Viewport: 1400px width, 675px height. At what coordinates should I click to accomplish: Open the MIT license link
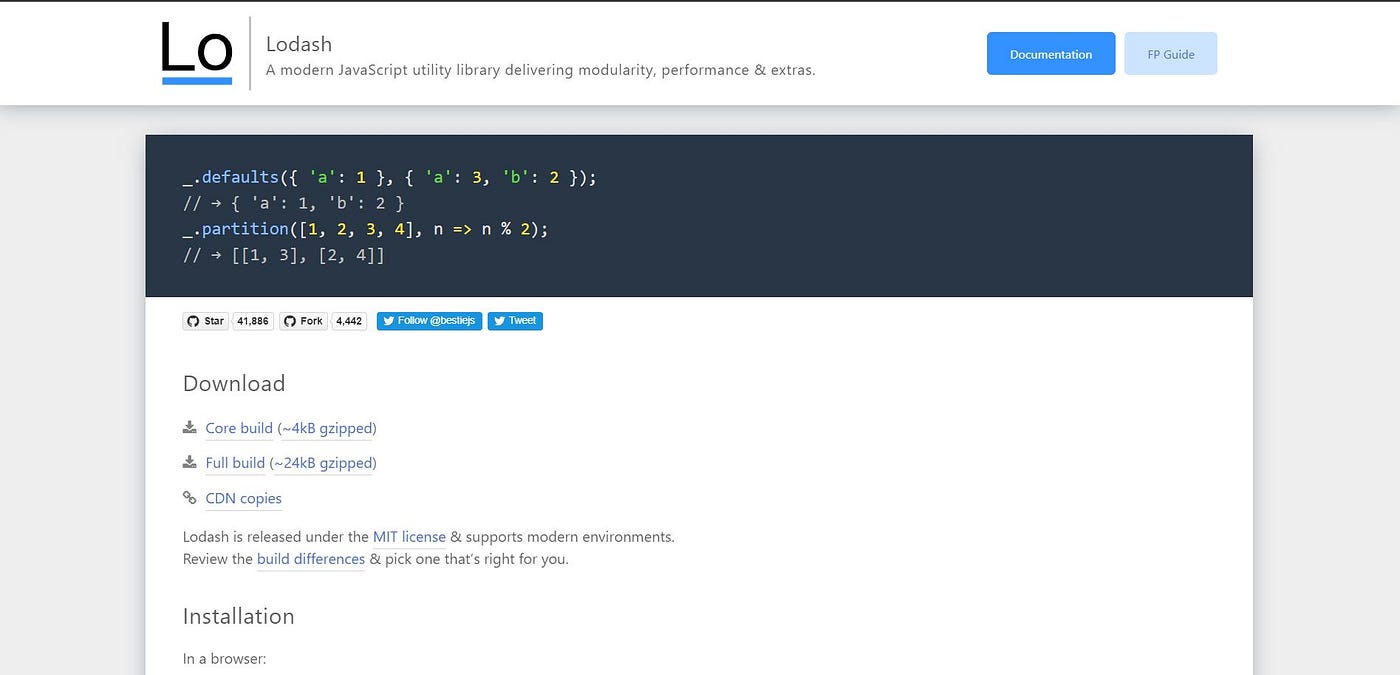point(409,537)
